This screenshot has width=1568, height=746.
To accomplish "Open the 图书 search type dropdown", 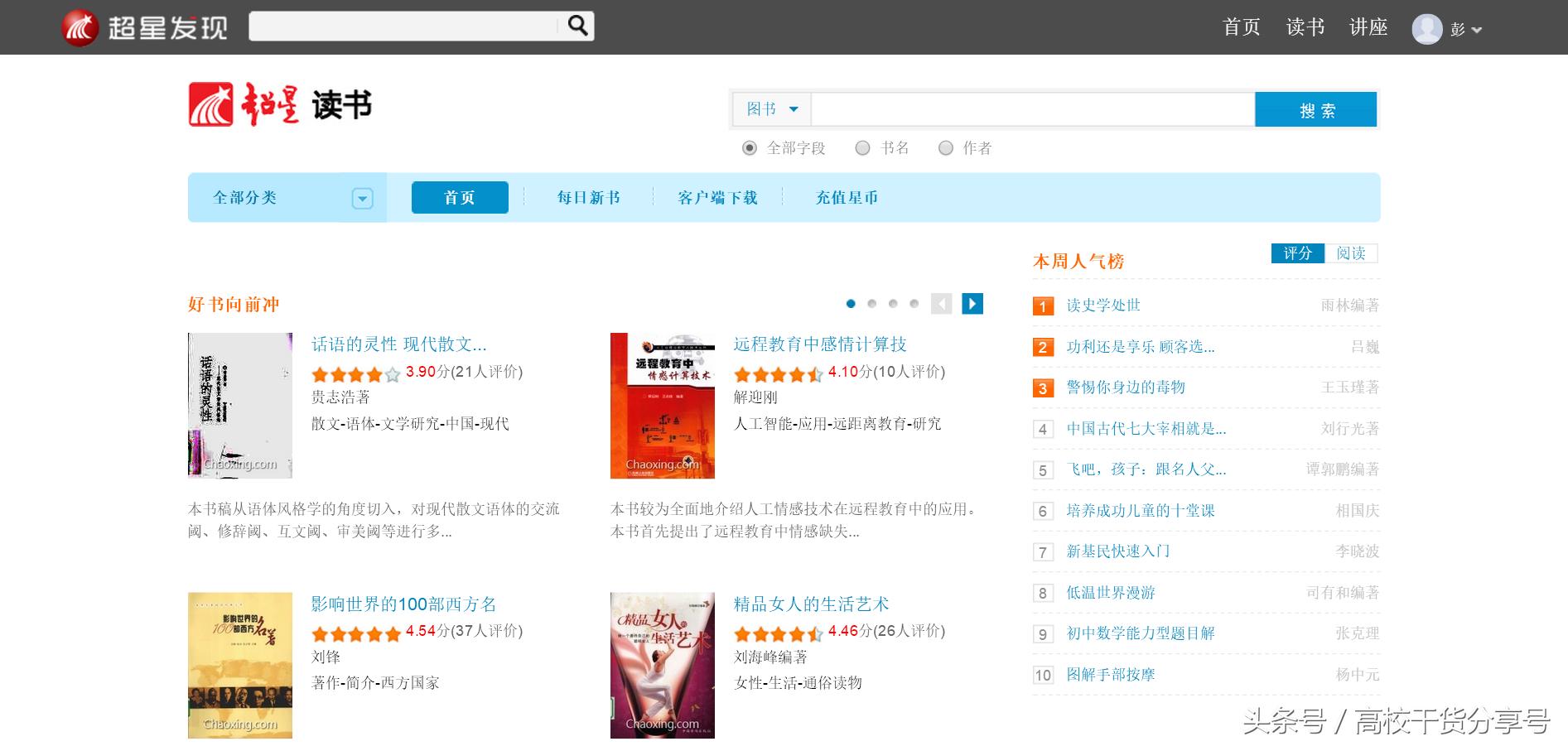I will tap(772, 109).
